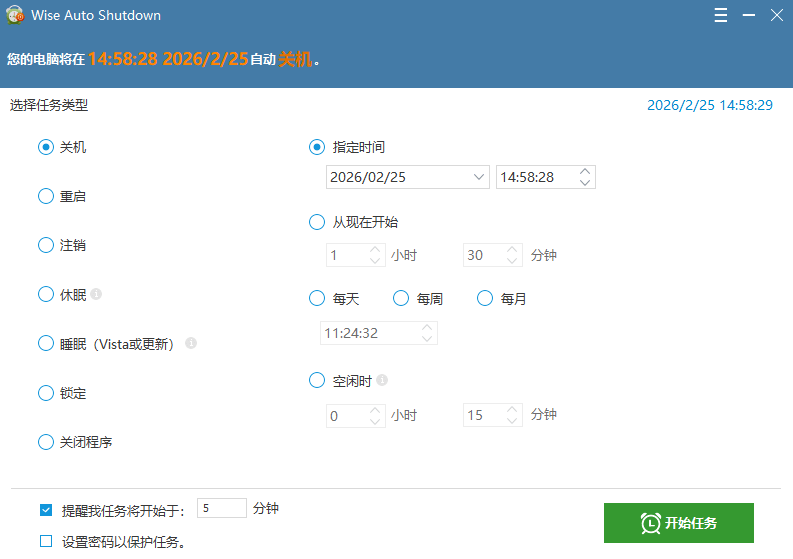Expand the 2026/02/25 date dropdown
The image size is (793, 559).
coord(477,178)
